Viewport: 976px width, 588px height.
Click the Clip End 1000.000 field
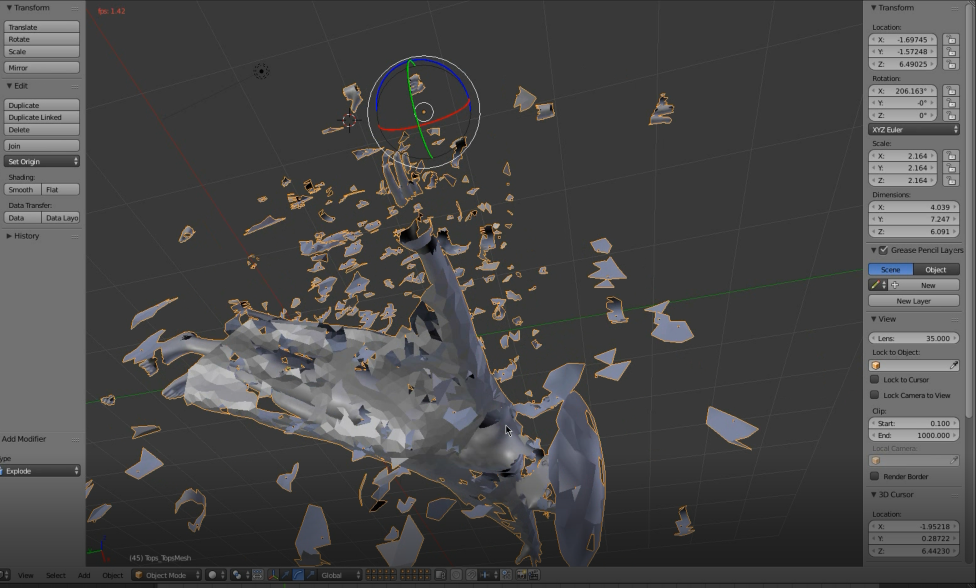tap(914, 436)
